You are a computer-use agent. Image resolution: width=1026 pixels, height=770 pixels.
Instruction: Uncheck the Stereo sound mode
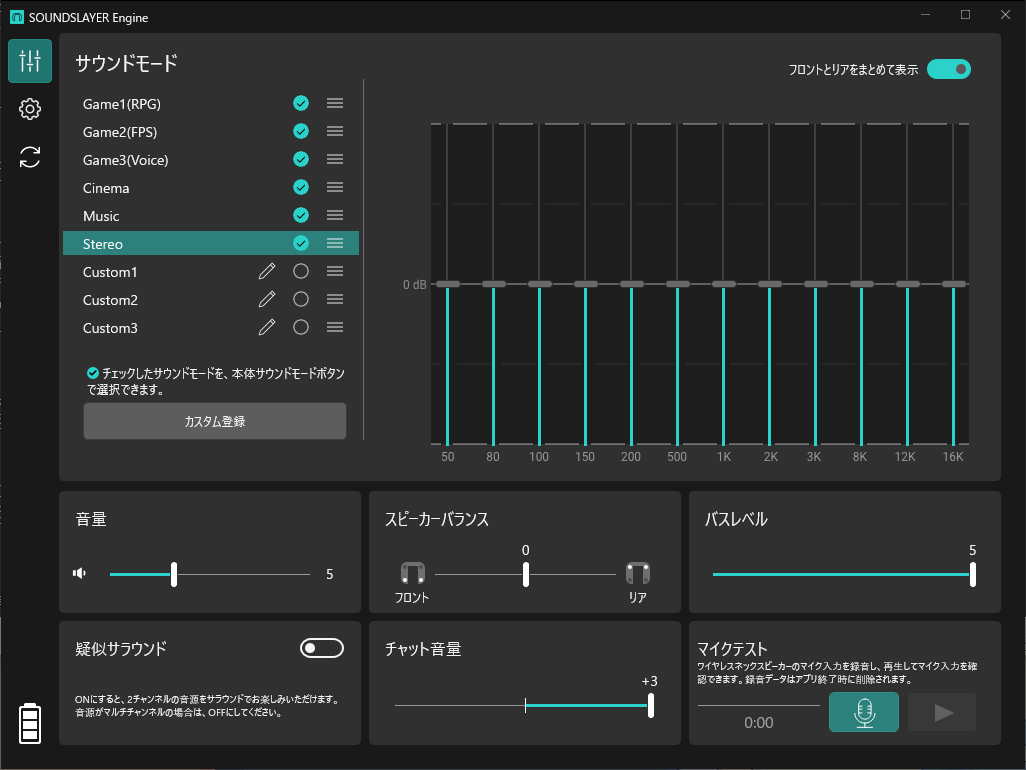301,243
